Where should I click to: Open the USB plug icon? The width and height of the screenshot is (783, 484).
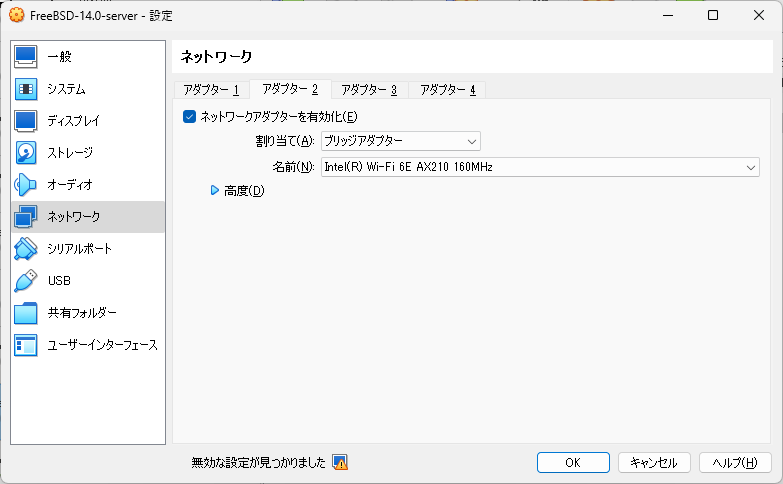click(x=25, y=281)
